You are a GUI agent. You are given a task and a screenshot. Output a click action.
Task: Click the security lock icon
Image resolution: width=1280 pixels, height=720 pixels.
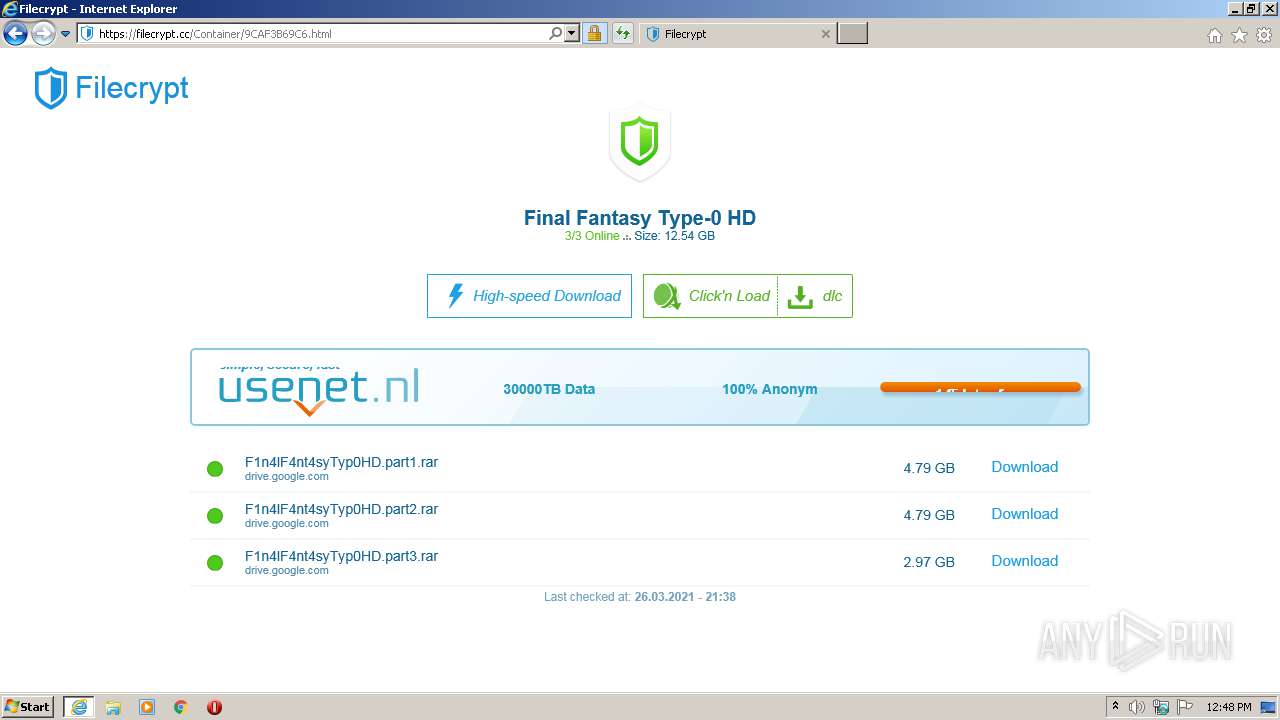point(595,33)
